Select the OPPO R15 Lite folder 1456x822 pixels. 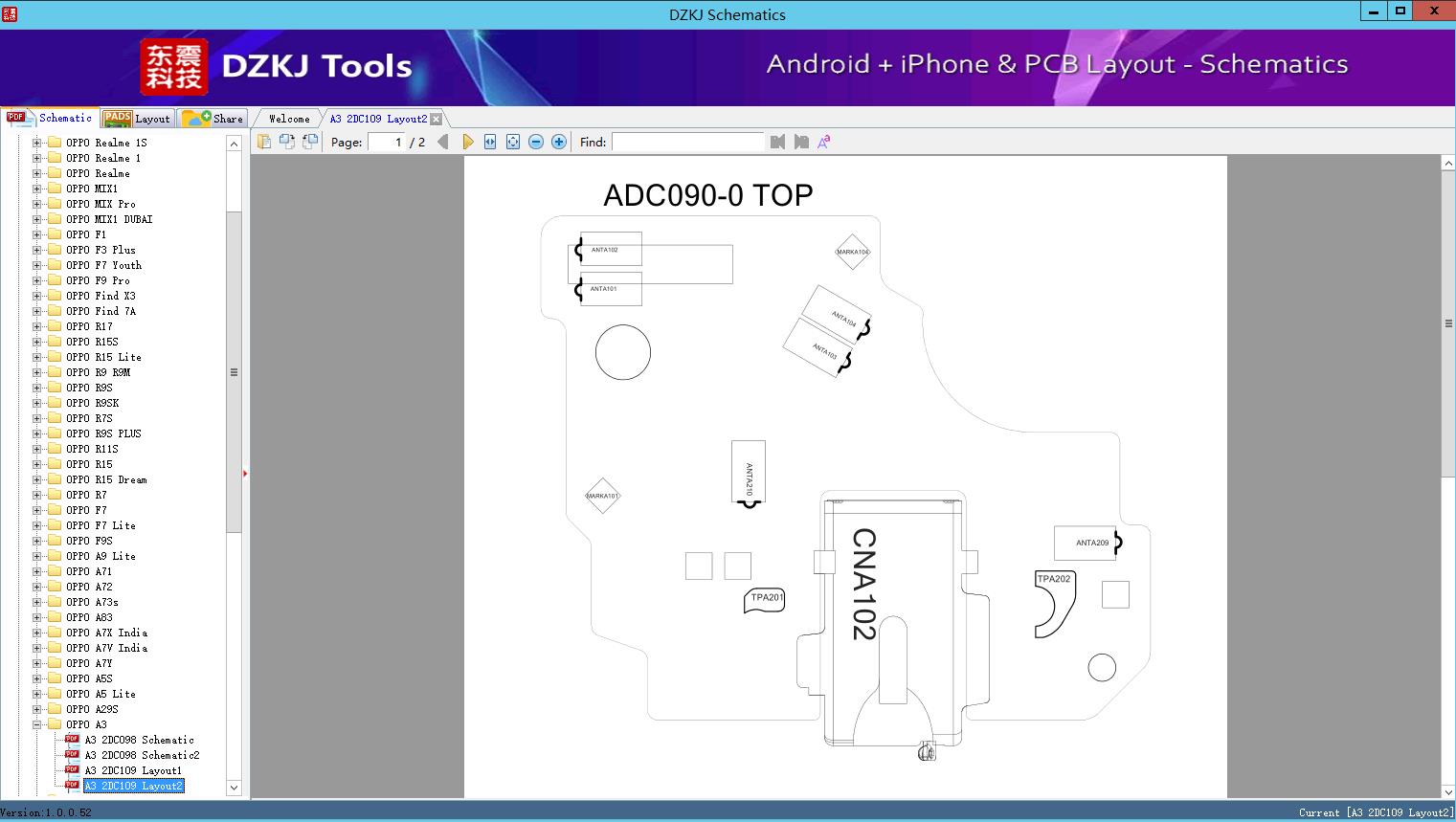(x=103, y=357)
